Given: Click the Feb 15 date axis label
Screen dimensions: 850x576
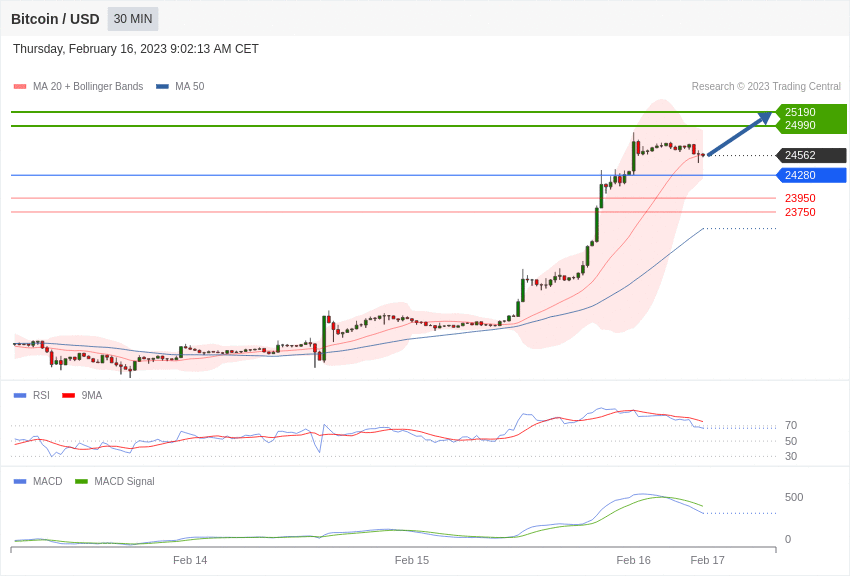Looking at the screenshot, I should coord(412,560).
